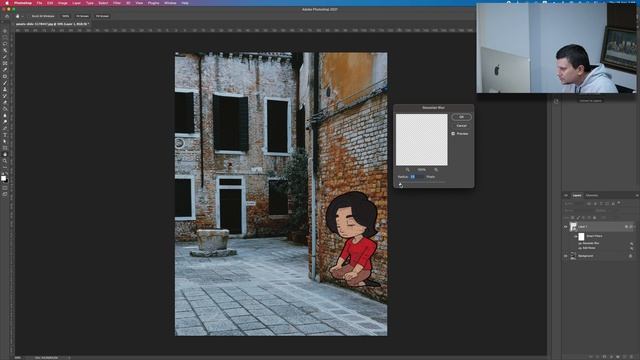Click the Home icon in options bar
This screenshot has height=360, width=640.
click(7, 16)
